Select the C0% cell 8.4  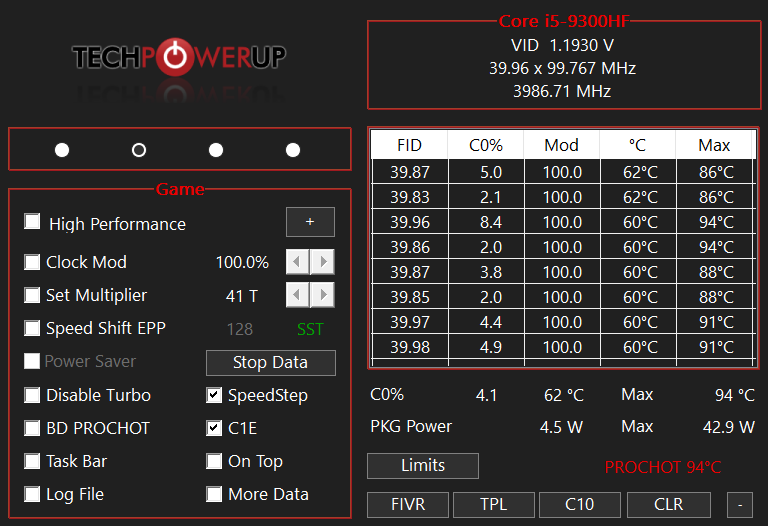pyautogui.click(x=486, y=222)
